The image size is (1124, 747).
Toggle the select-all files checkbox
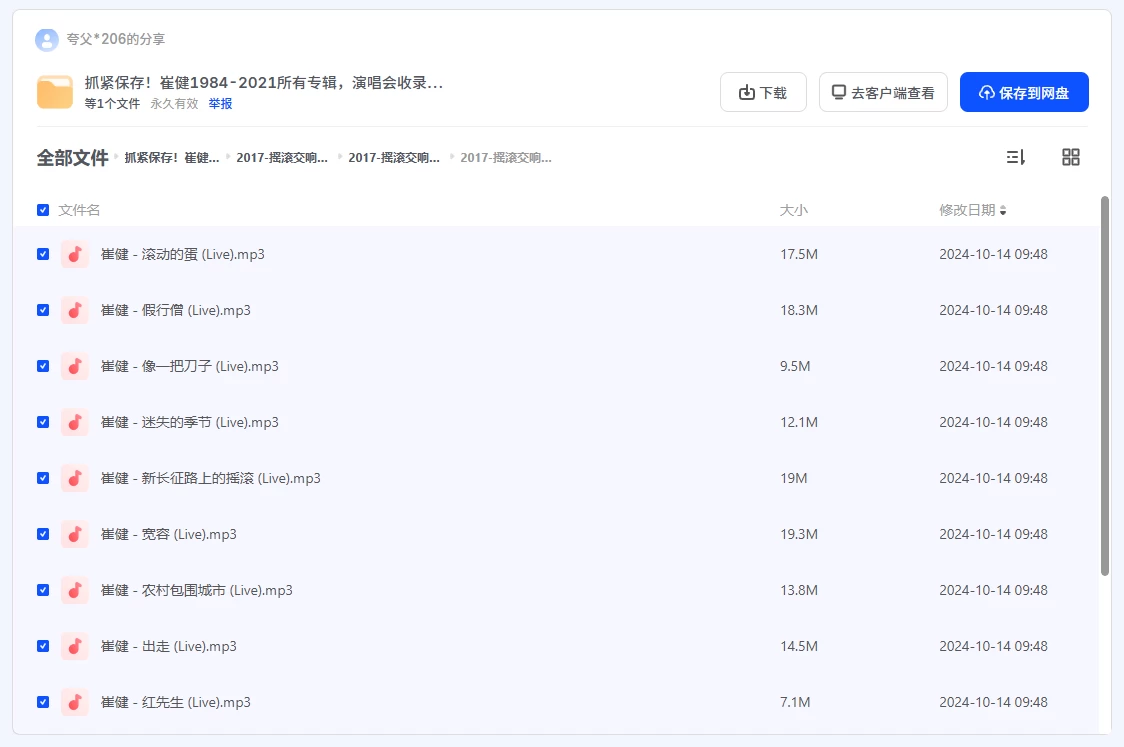pyautogui.click(x=43, y=210)
